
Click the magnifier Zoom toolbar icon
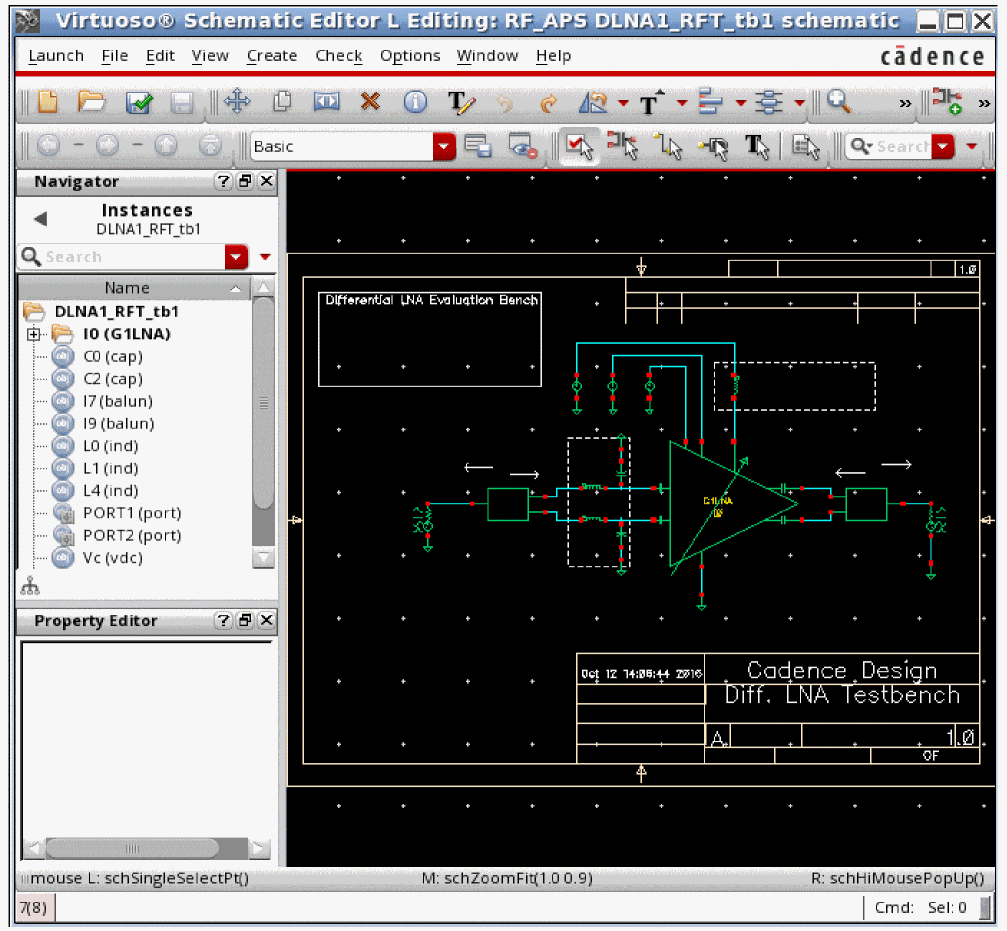[x=839, y=102]
